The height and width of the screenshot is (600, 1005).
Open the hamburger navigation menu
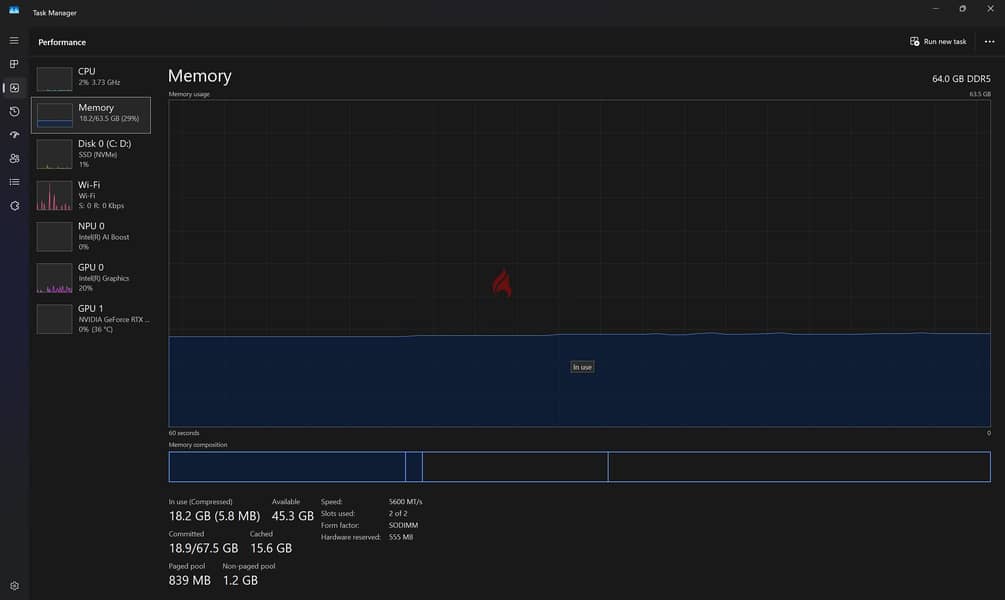point(14,40)
